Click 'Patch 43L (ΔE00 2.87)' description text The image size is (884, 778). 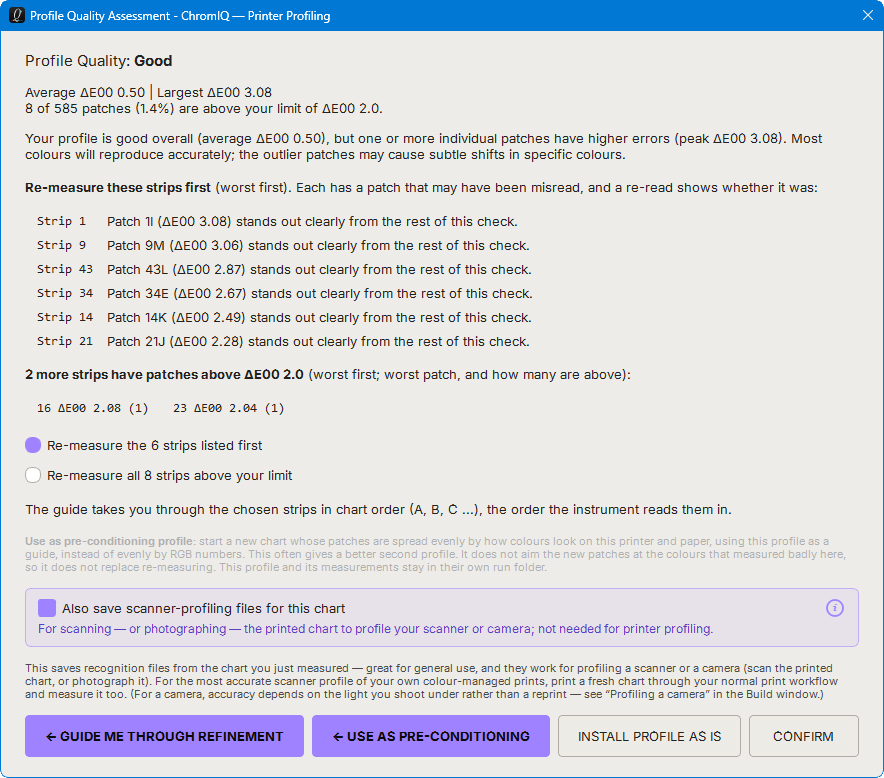pyautogui.click(x=320, y=269)
